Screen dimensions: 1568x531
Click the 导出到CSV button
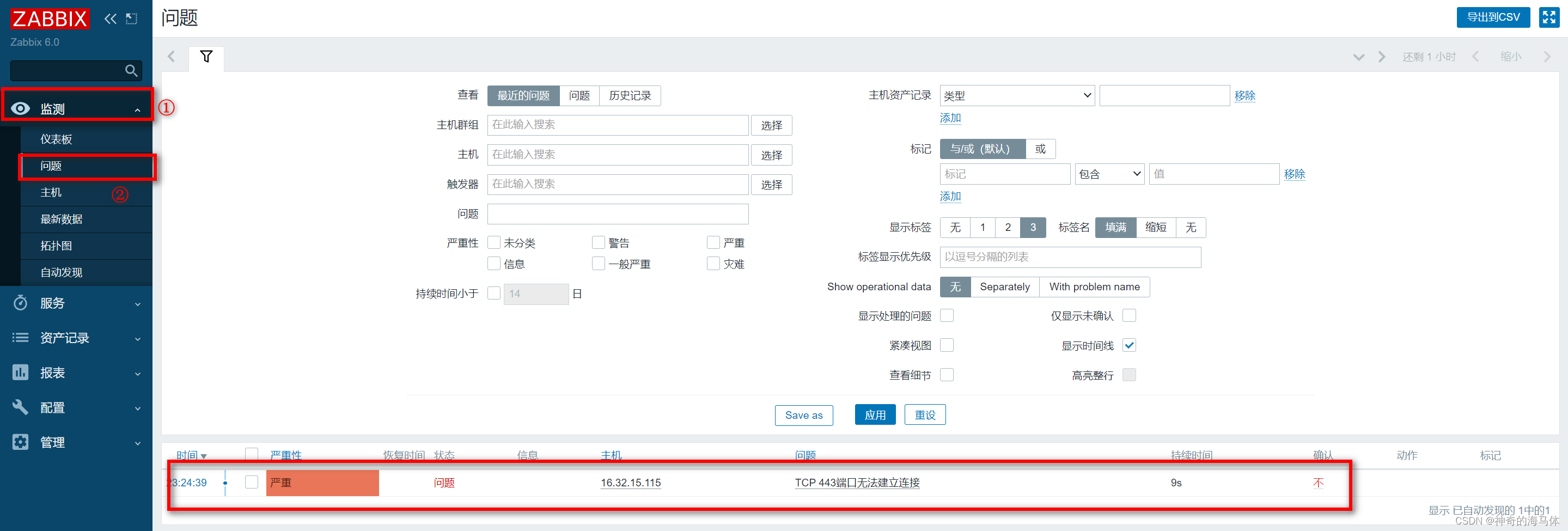point(1493,17)
